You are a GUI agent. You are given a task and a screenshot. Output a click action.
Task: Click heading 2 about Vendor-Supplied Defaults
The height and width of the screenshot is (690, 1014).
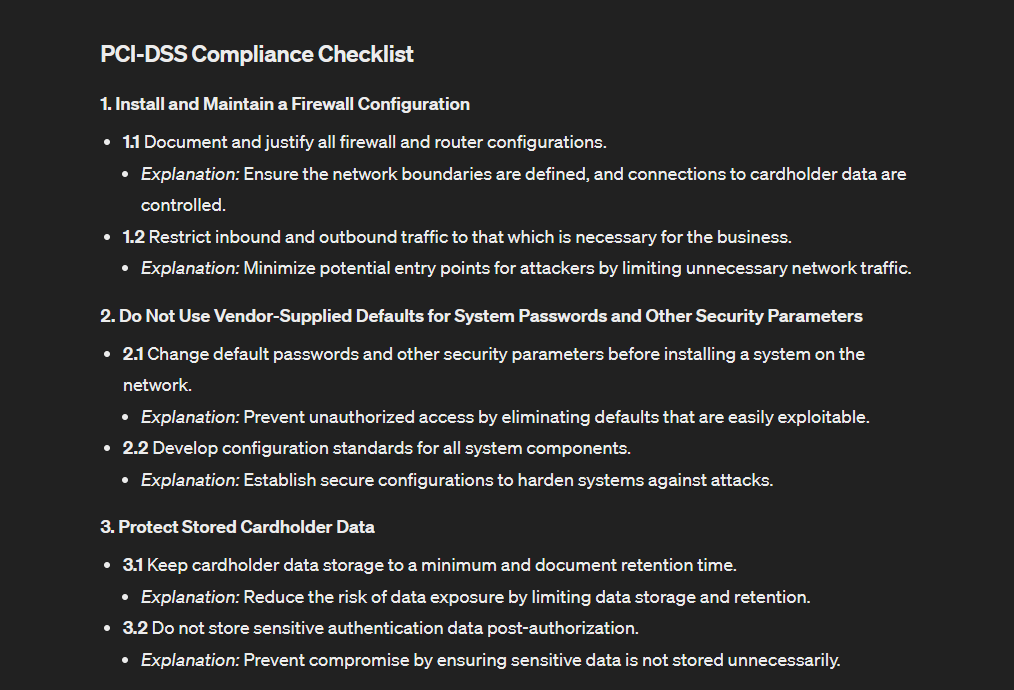click(481, 316)
